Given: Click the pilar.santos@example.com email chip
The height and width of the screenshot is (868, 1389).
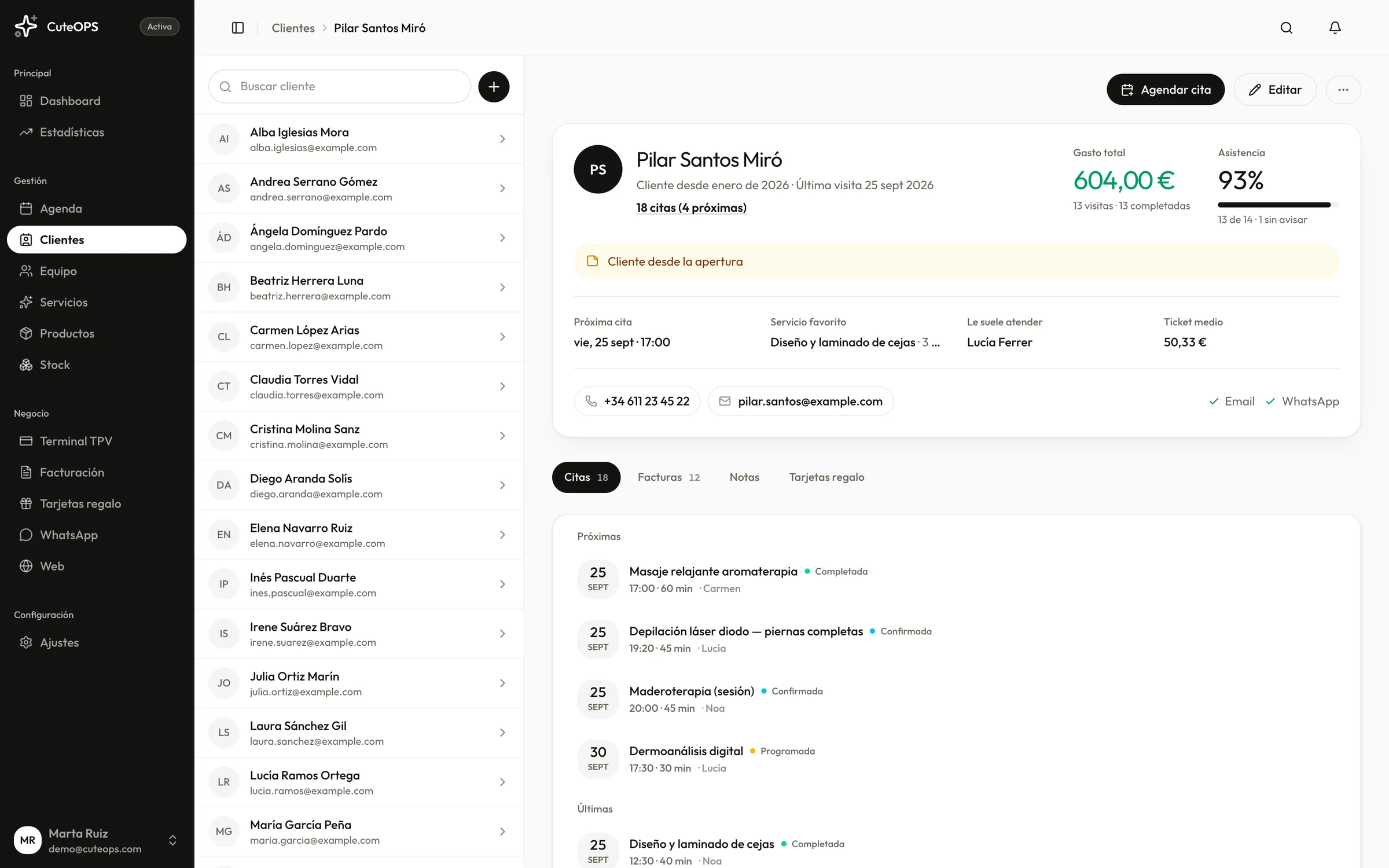Looking at the screenshot, I should pyautogui.click(x=800, y=401).
